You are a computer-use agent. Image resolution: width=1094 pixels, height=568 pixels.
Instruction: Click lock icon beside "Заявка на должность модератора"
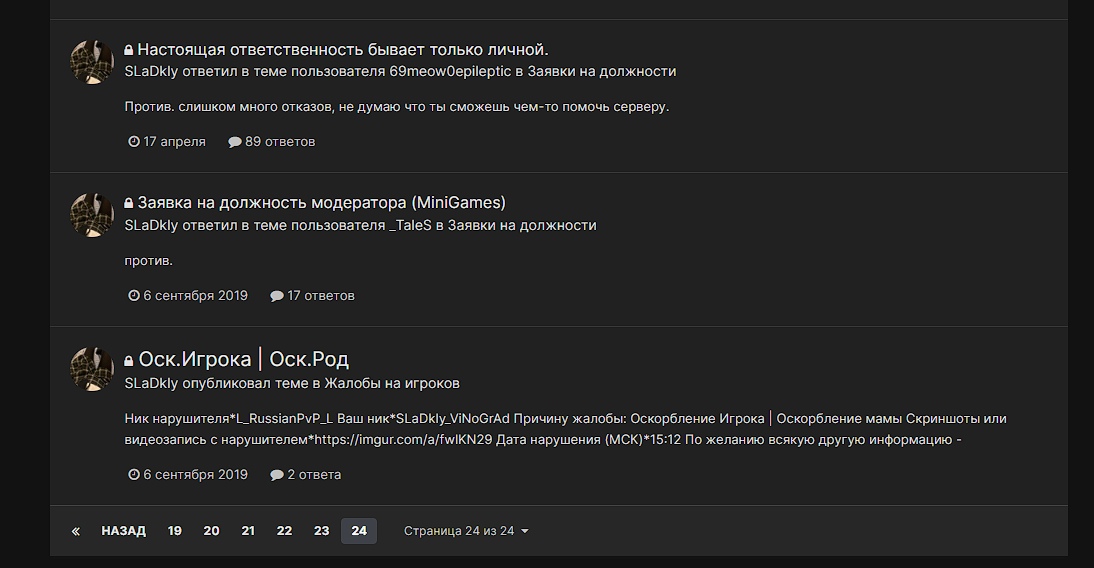[128, 203]
